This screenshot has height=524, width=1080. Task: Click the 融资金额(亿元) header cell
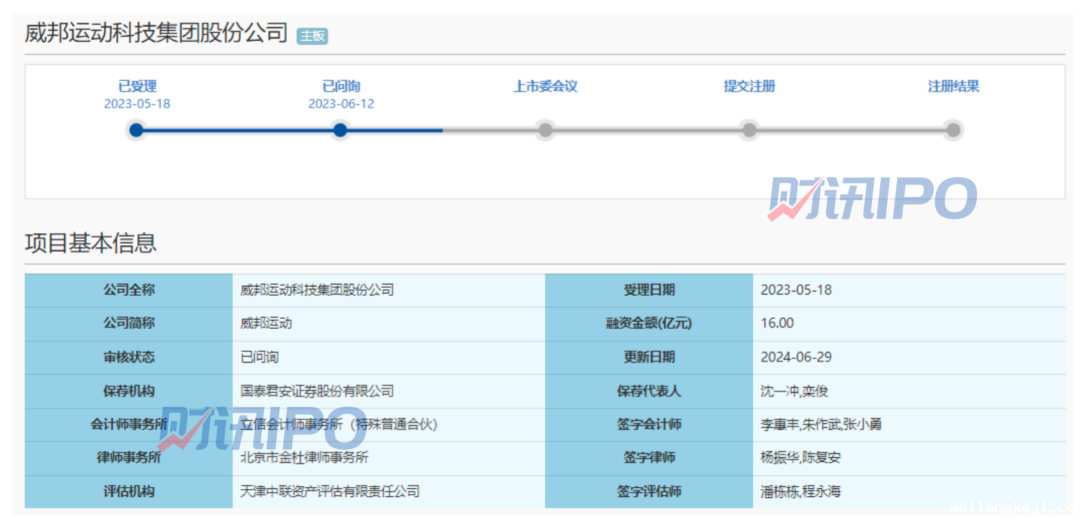point(649,324)
